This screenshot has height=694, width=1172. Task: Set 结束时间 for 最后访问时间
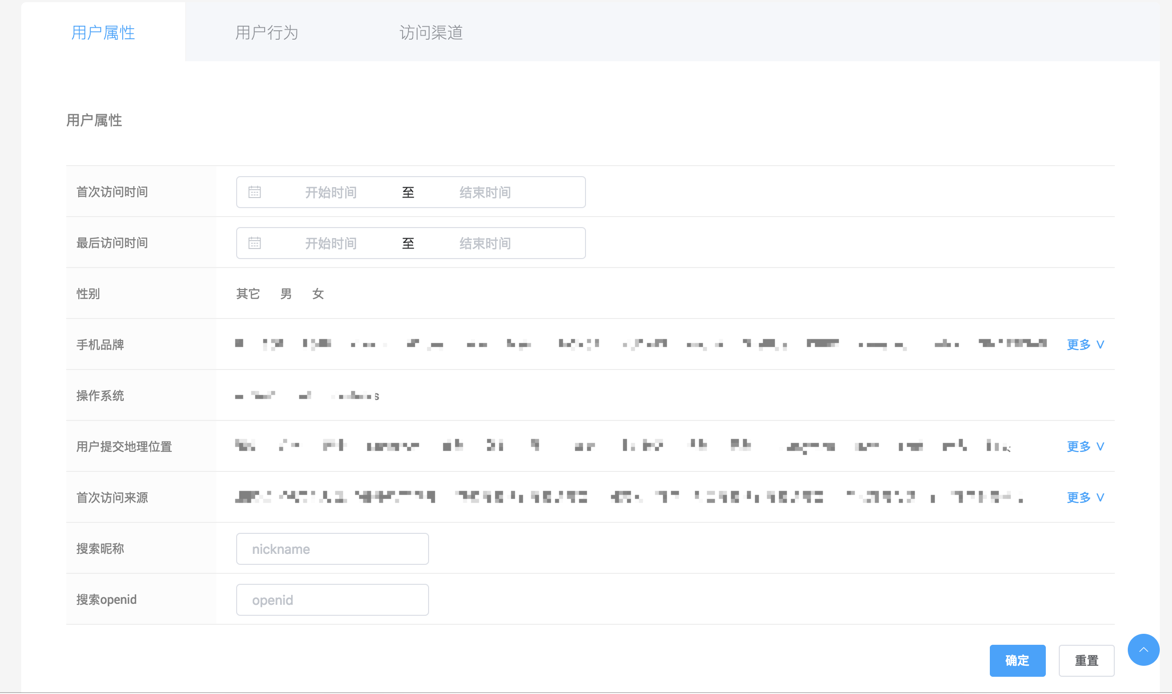point(485,243)
